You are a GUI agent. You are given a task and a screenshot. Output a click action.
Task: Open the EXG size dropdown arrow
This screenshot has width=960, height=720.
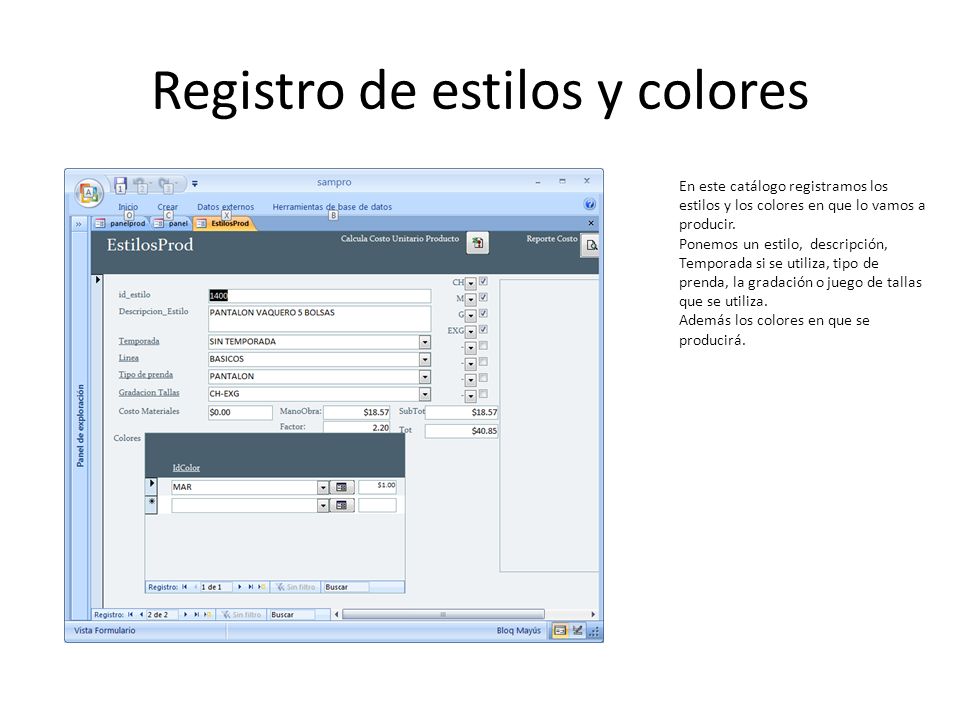[x=470, y=332]
